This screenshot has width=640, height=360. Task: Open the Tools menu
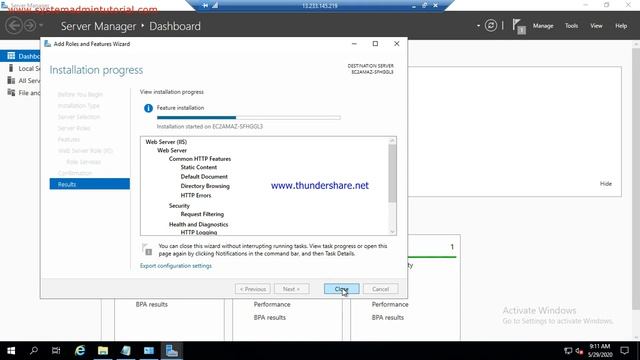tap(571, 26)
